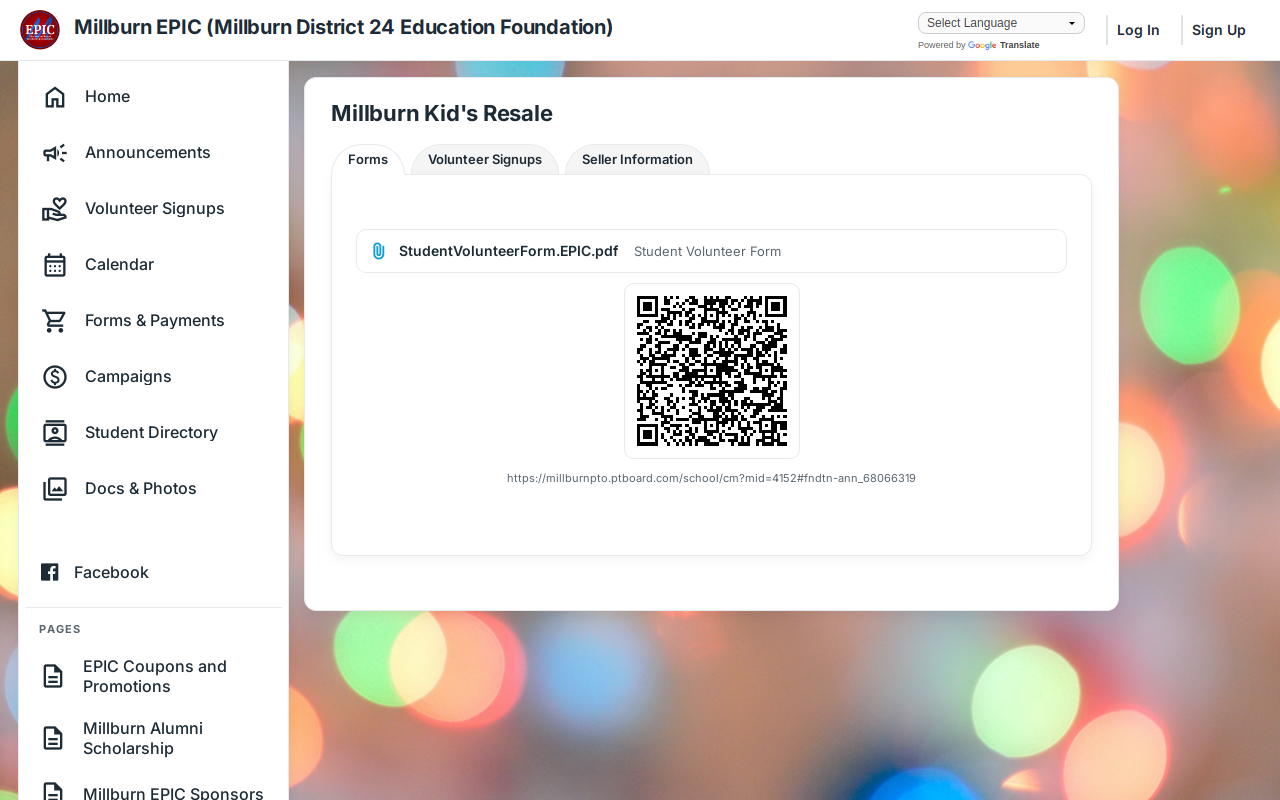Screen dimensions: 1280x800
Task: Switch to the Volunteer Signups tab
Action: pyautogui.click(x=485, y=160)
